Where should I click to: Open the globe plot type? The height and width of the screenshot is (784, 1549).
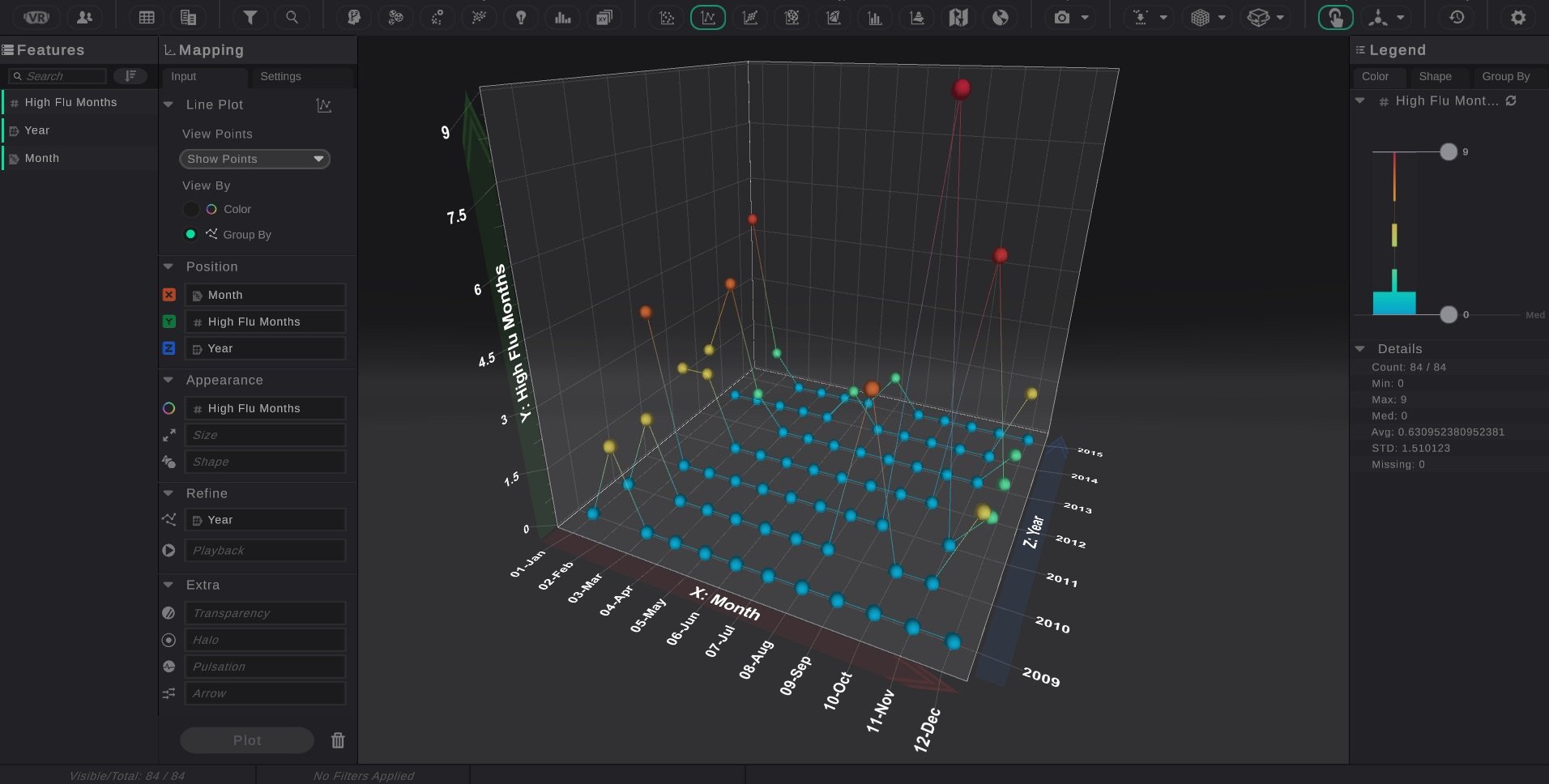1001,17
